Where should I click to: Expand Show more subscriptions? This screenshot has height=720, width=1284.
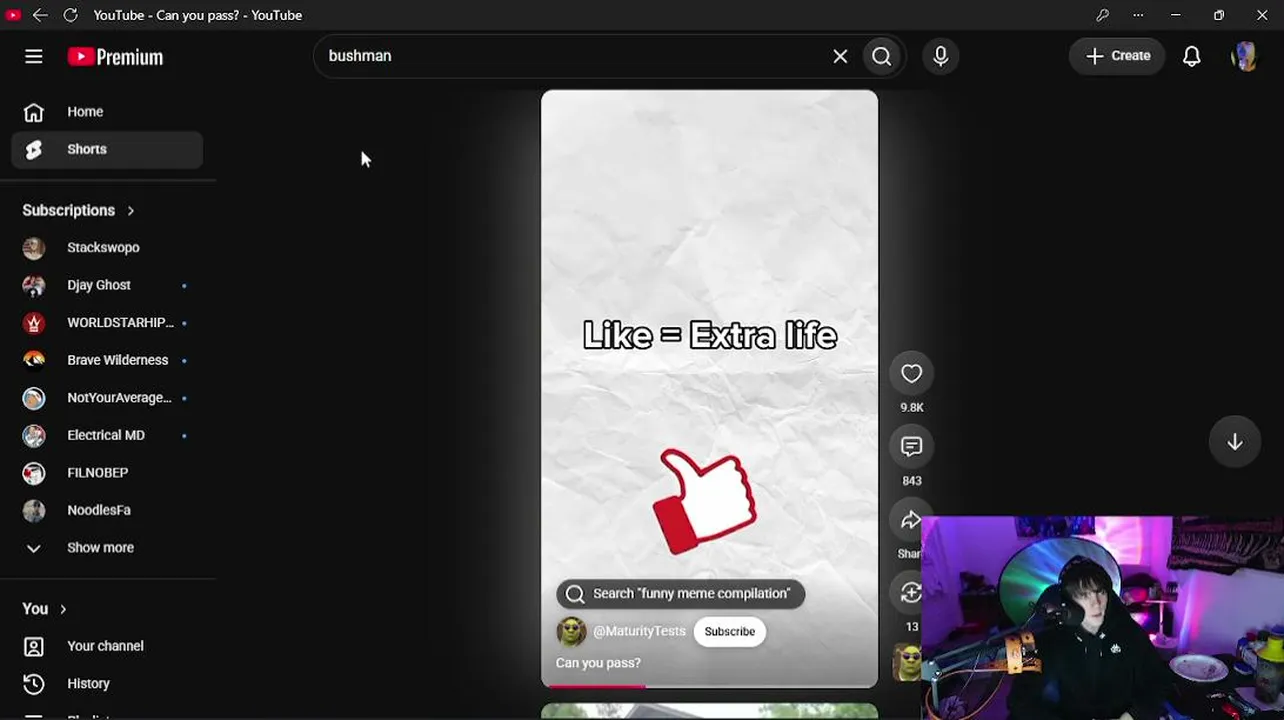[107, 548]
